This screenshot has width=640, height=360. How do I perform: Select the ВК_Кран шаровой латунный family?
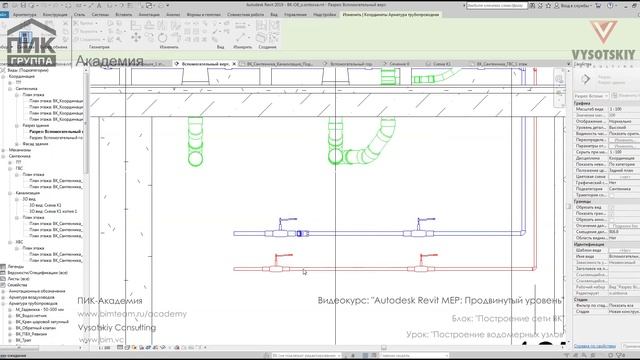tap(42, 322)
